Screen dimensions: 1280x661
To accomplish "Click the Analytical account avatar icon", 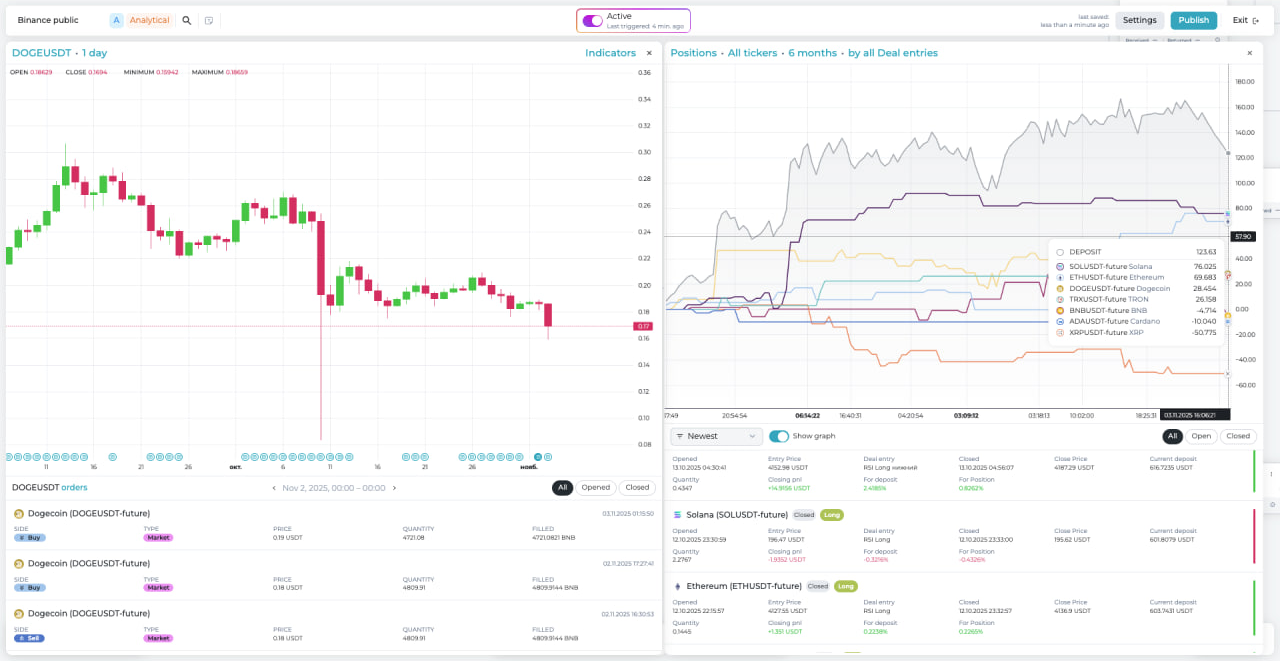I will pyautogui.click(x=115, y=20).
